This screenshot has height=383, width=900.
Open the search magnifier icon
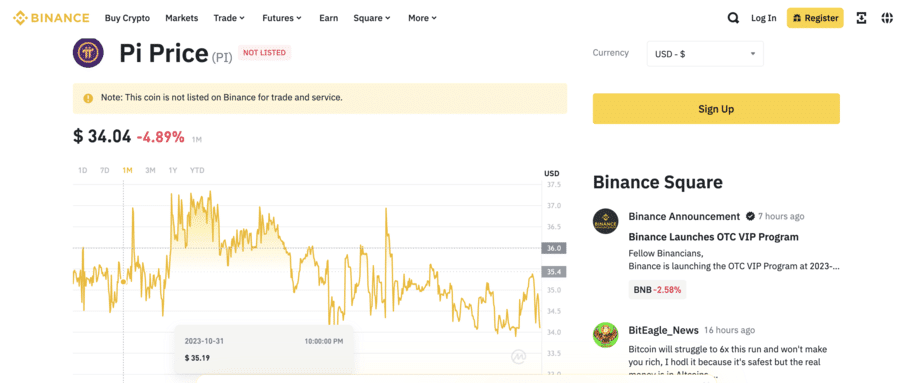733,18
